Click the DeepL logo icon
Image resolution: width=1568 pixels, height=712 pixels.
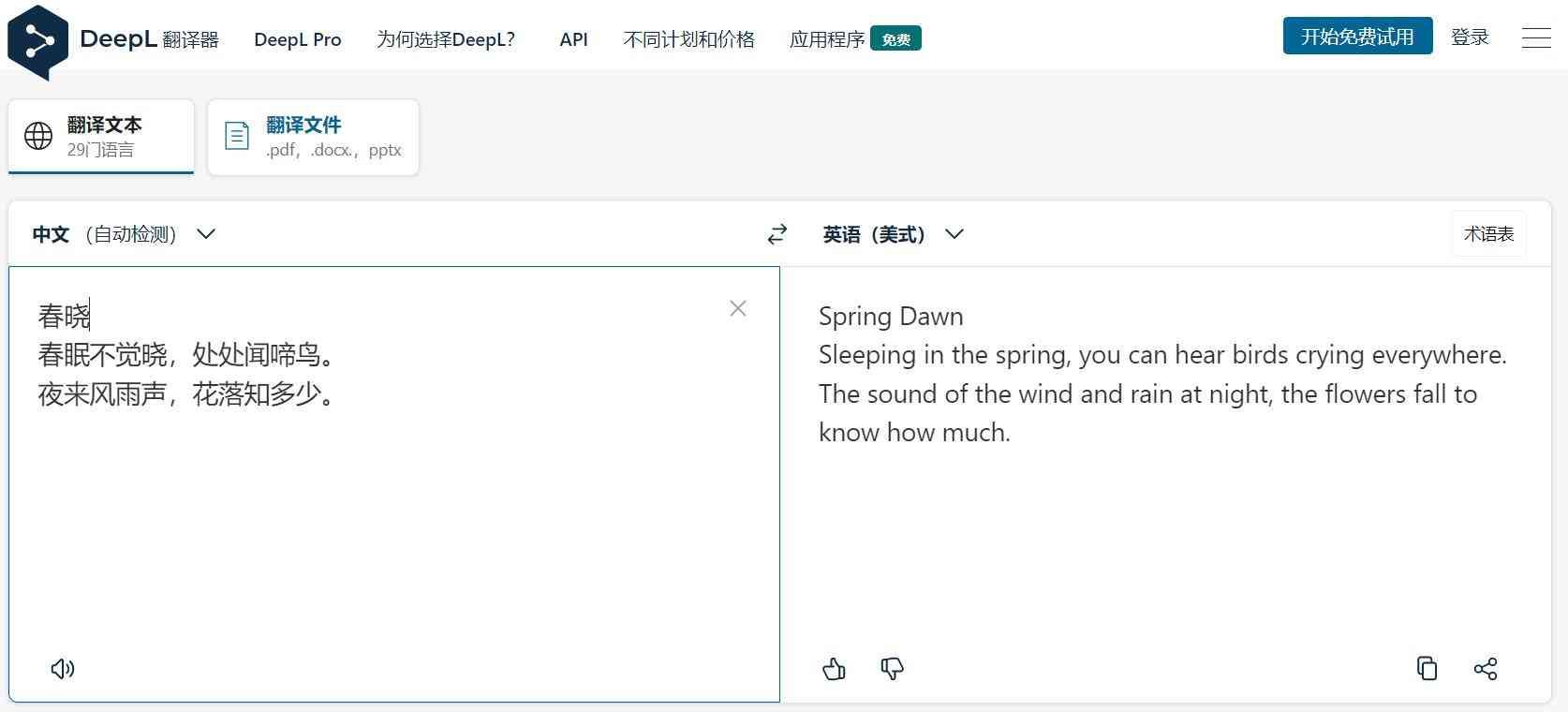(x=37, y=41)
